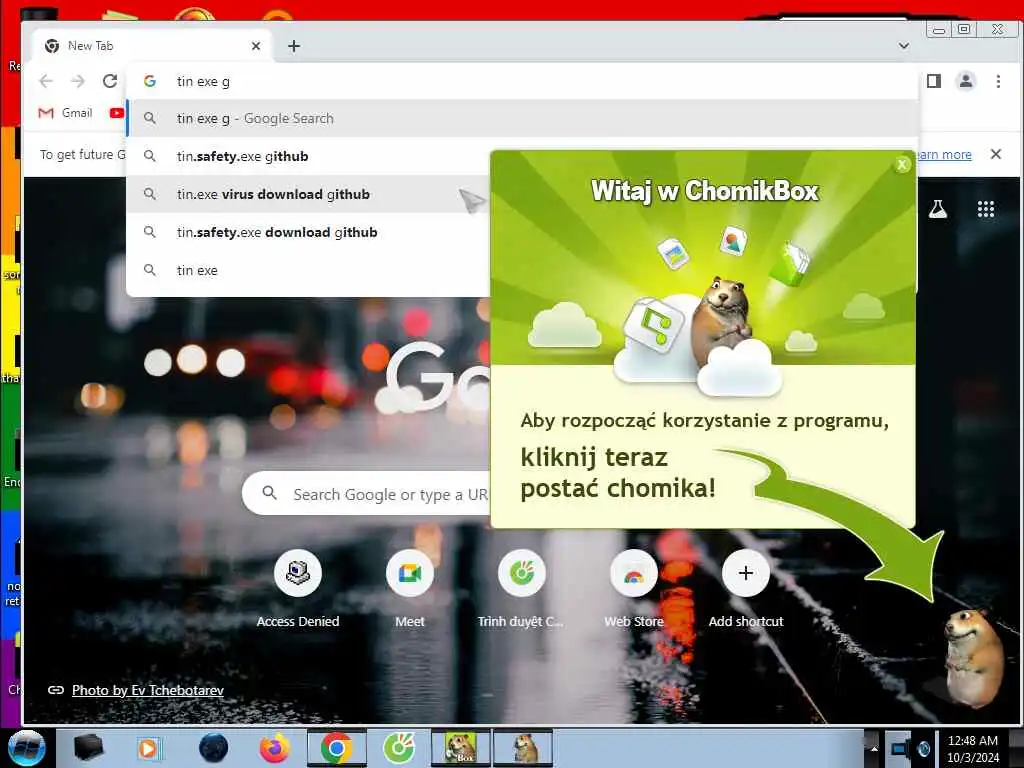The width and height of the screenshot is (1024, 768).
Task: Click the Add shortcut button
Action: (x=746, y=588)
